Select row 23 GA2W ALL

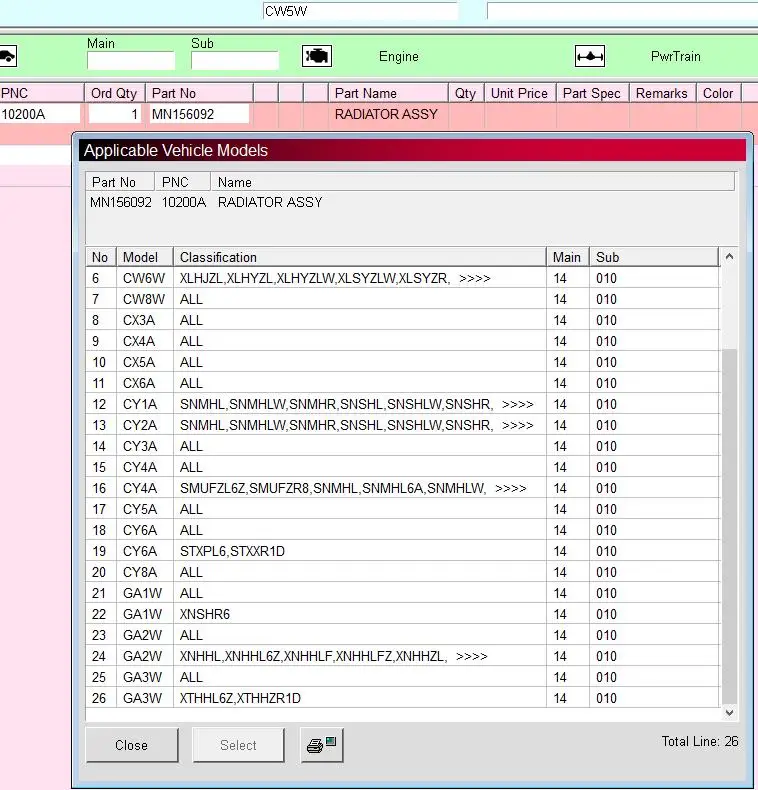[x=402, y=635]
